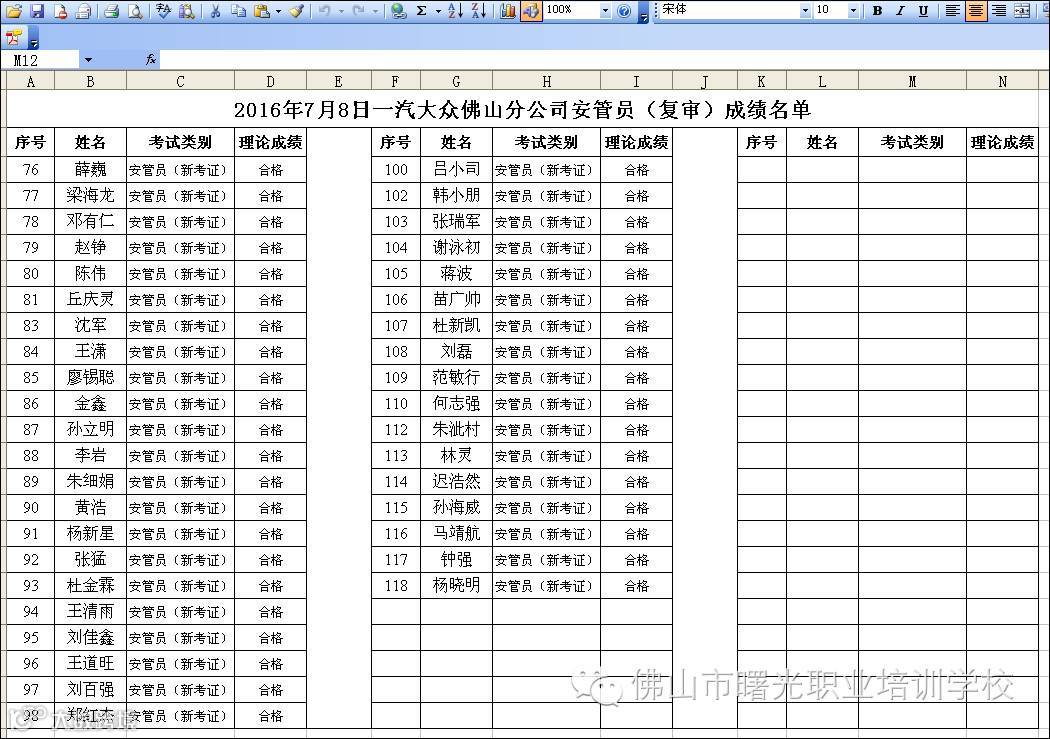
Task: Click the Undo arrow icon
Action: 325,11
